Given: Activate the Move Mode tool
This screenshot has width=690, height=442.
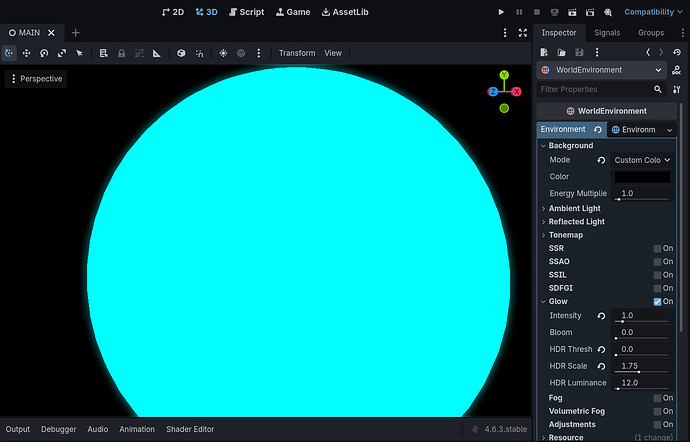Looking at the screenshot, I should click(x=26, y=53).
